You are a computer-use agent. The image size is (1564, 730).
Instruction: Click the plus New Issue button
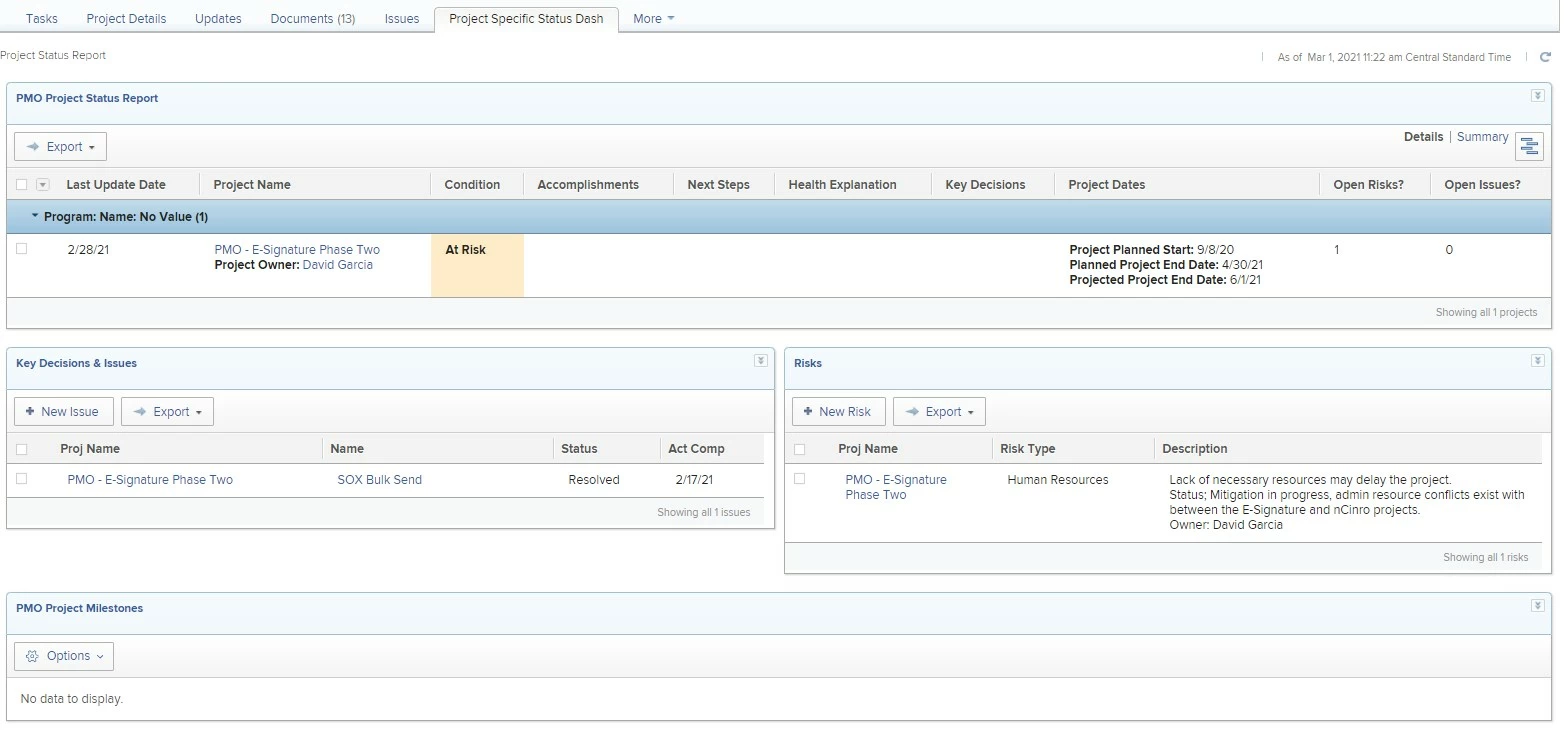tap(63, 412)
